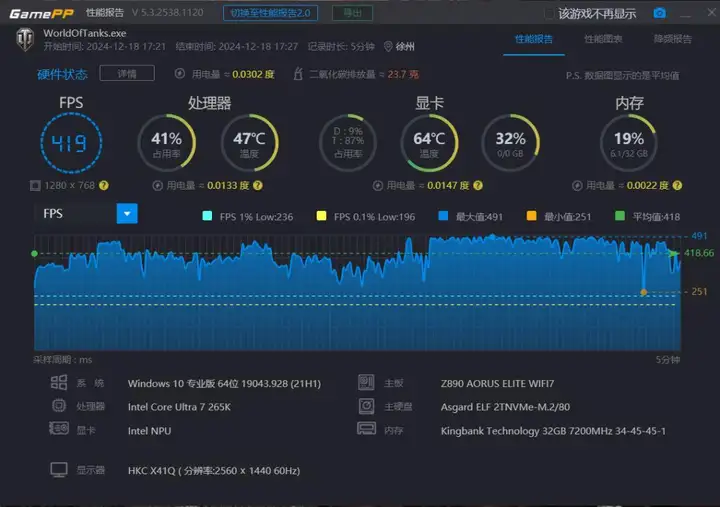Image resolution: width=720 pixels, height=507 pixels.
Task: Click the Intel NPU graphics text
Action: click(x=149, y=431)
